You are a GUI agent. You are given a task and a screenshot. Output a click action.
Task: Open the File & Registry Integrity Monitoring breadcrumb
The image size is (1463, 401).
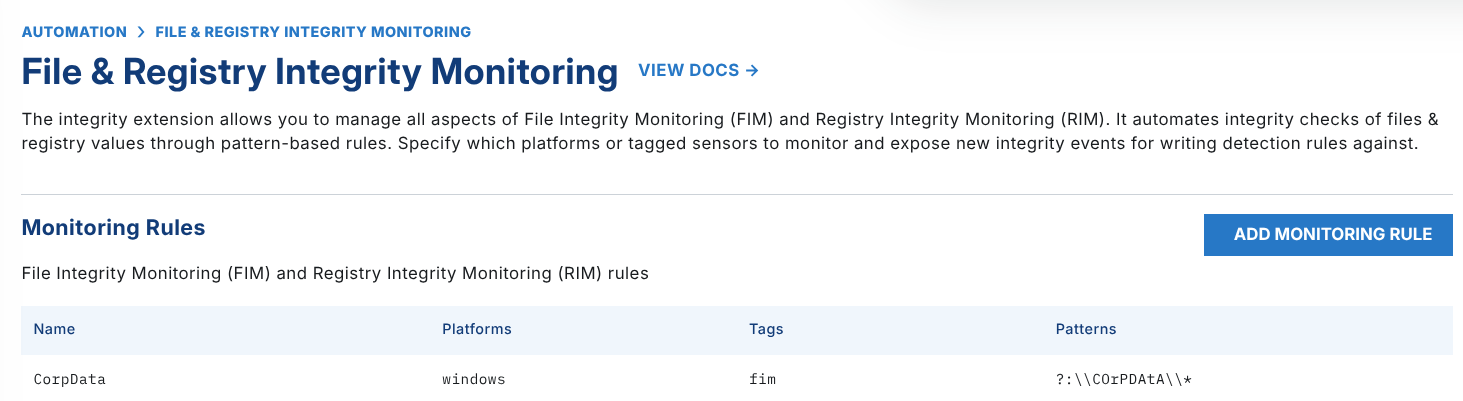[x=313, y=32]
